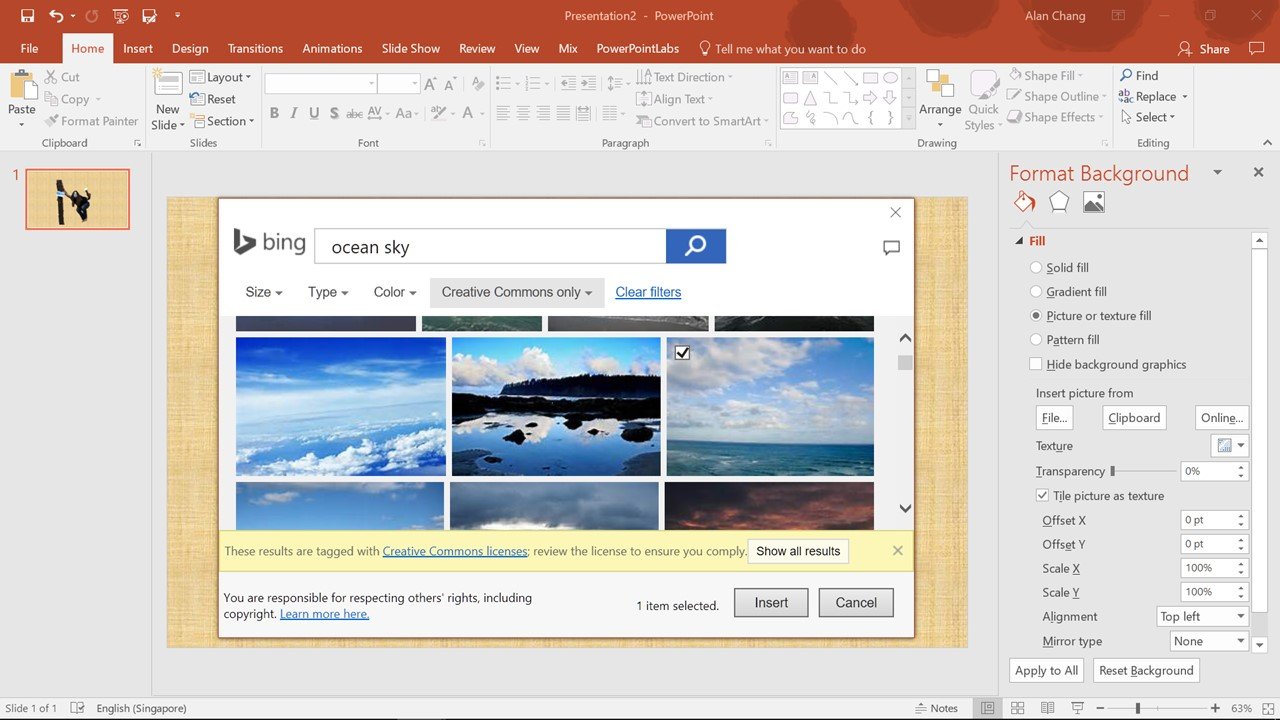Click Start From Beginning slideshow icon
The height and width of the screenshot is (720, 1280).
click(121, 16)
